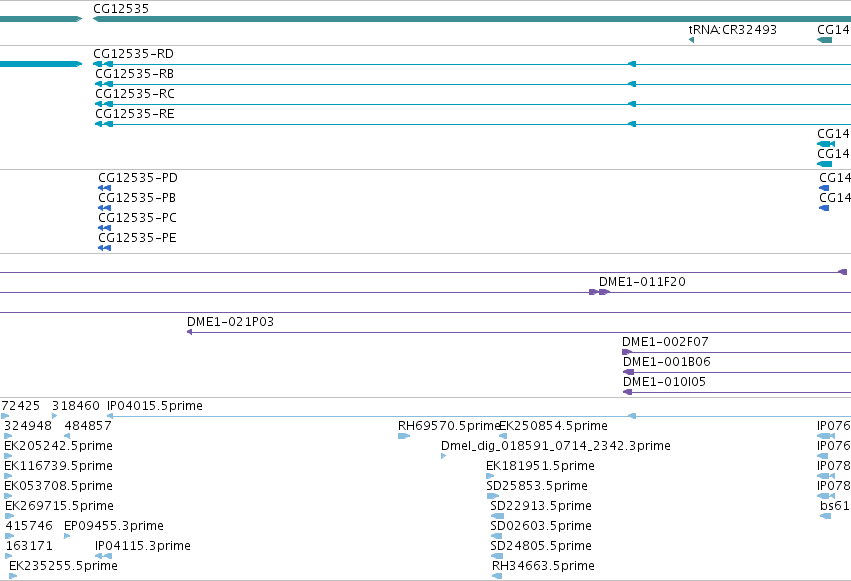Select the SD22913.5prime EST label
Viewport: 851px width, 581px height.
[541, 507]
